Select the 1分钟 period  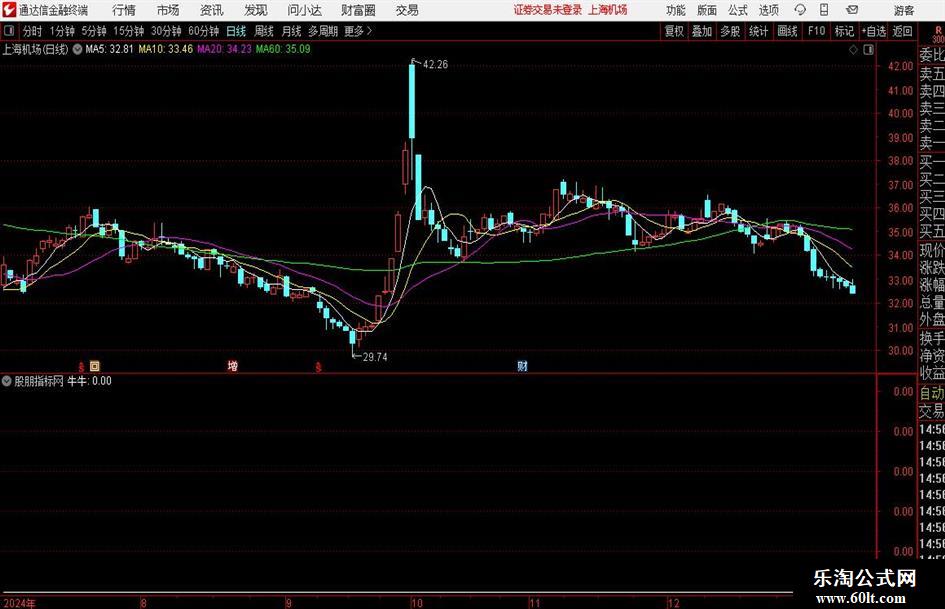point(62,31)
